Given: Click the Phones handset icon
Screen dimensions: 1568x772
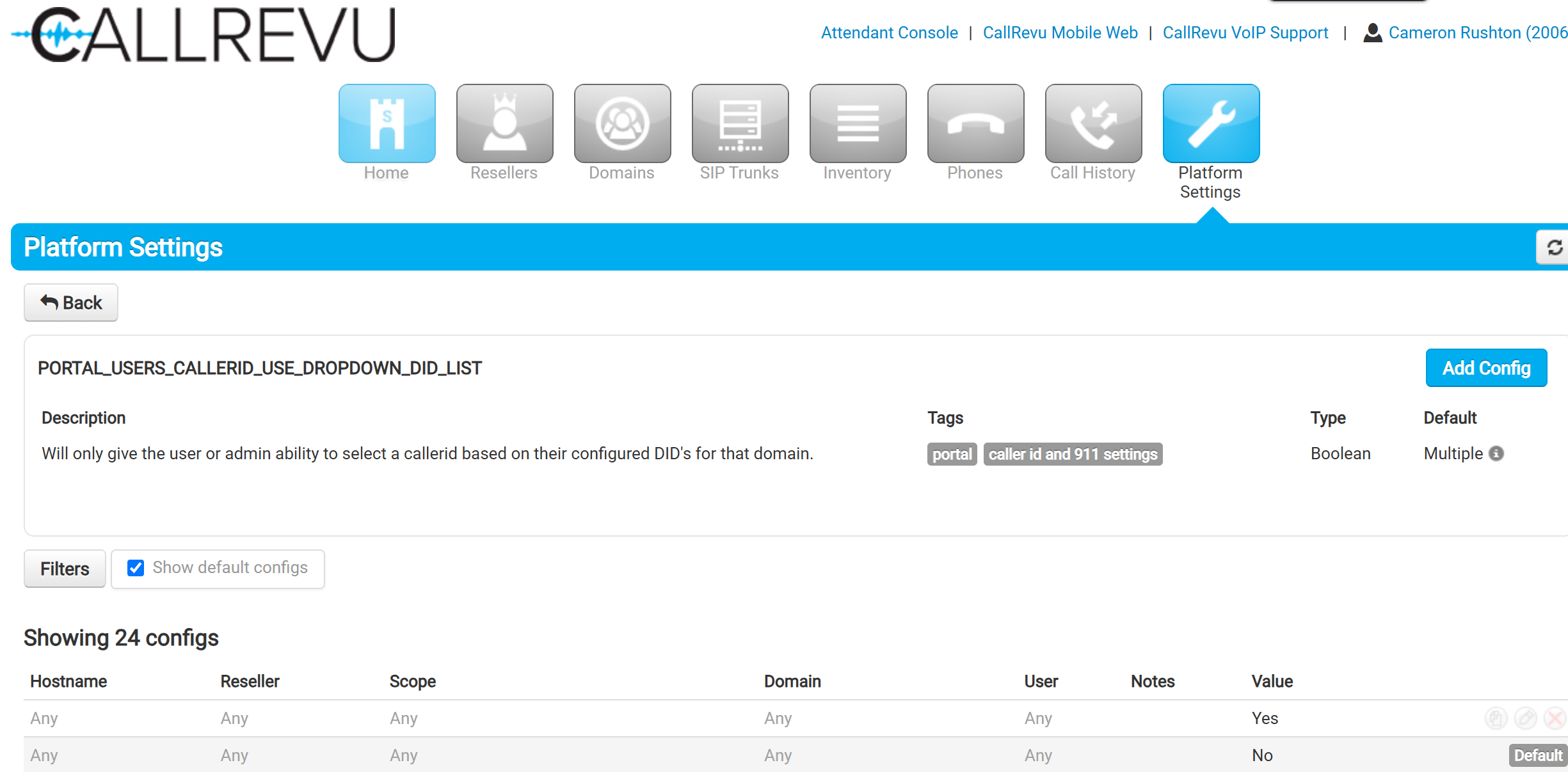Looking at the screenshot, I should pyautogui.click(x=975, y=123).
